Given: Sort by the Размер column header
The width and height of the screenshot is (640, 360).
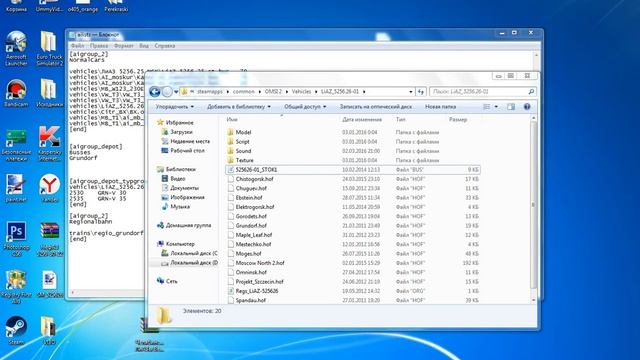Looking at the screenshot, I should 458,120.
